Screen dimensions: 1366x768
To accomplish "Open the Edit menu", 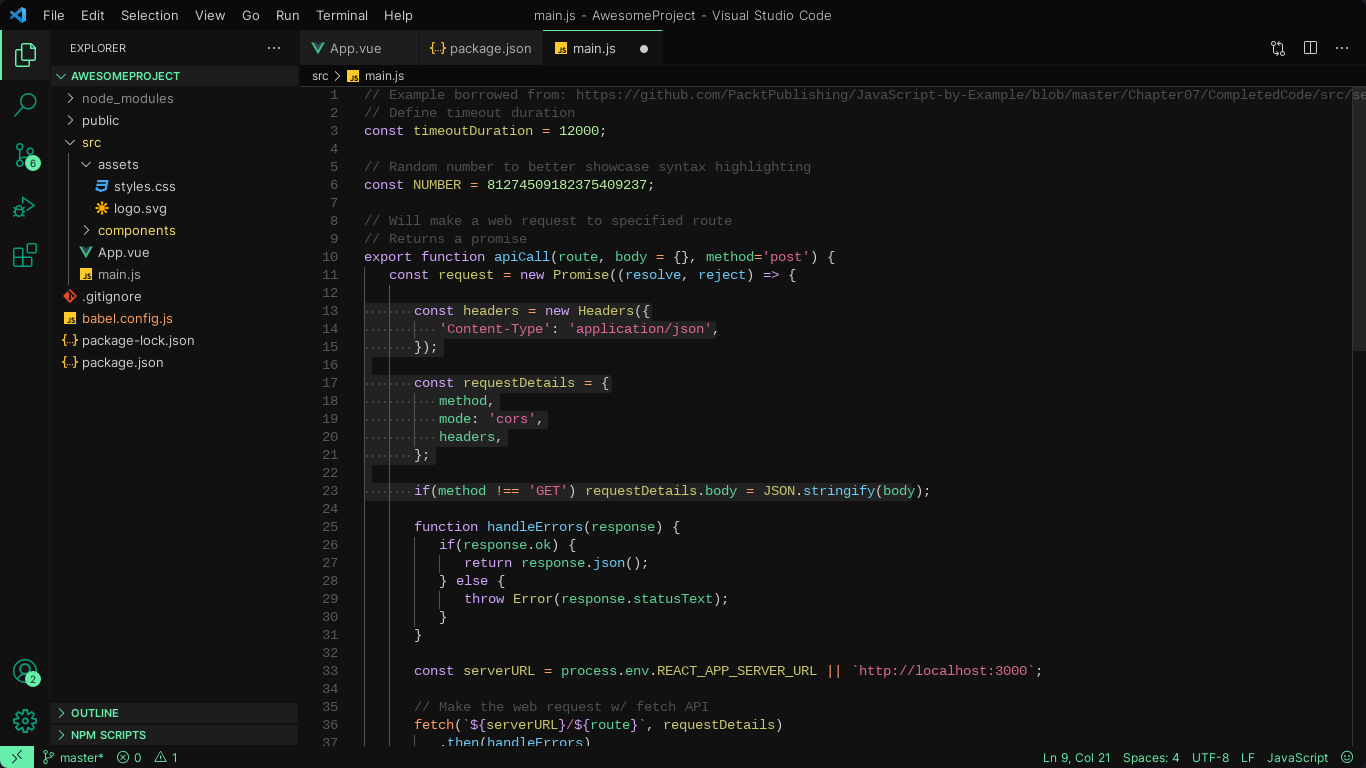I will tap(93, 15).
